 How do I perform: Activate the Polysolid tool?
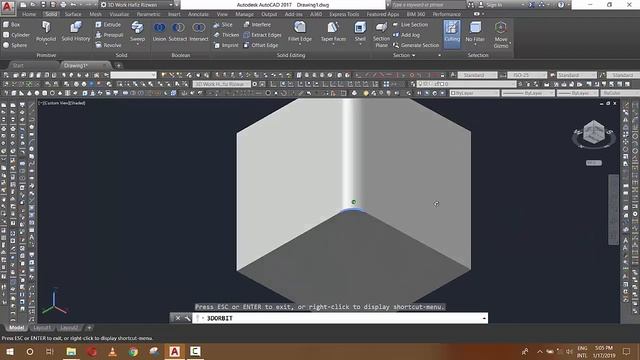click(46, 32)
